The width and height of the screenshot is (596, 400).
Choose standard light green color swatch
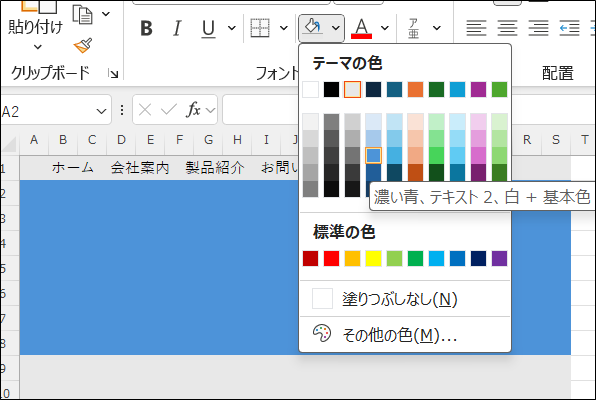395,259
